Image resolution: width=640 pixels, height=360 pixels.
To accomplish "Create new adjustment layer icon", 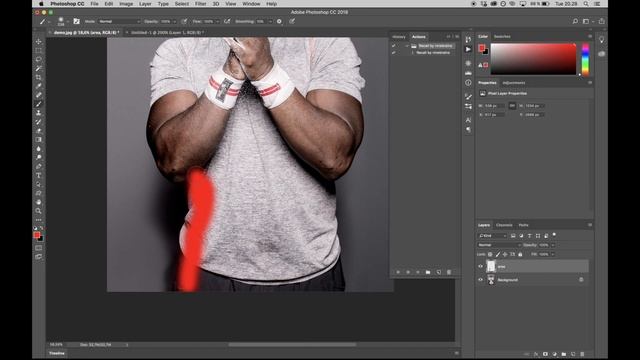I will coord(554,354).
